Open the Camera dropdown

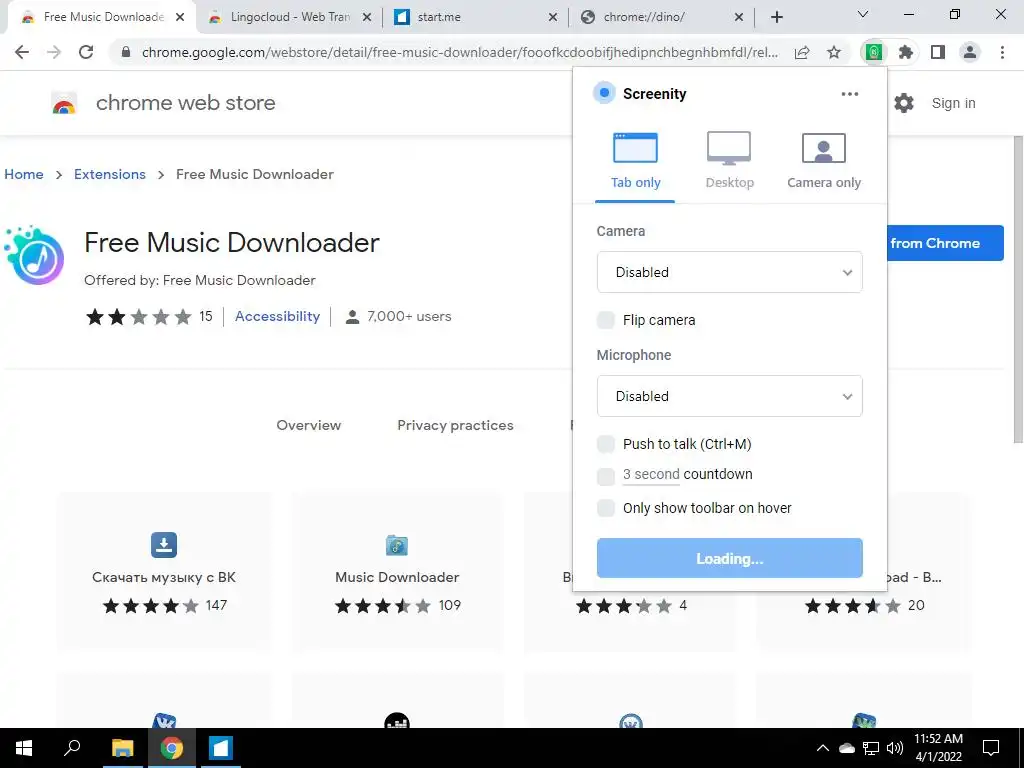(729, 272)
